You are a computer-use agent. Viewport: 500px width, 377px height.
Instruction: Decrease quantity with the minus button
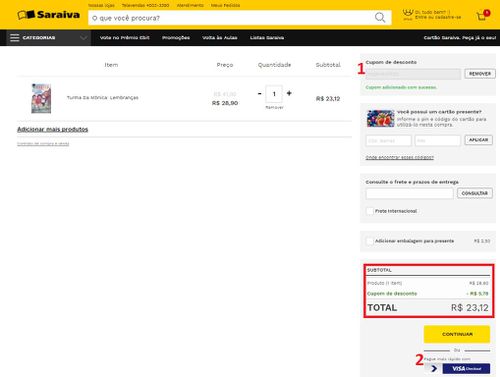pyautogui.click(x=260, y=94)
